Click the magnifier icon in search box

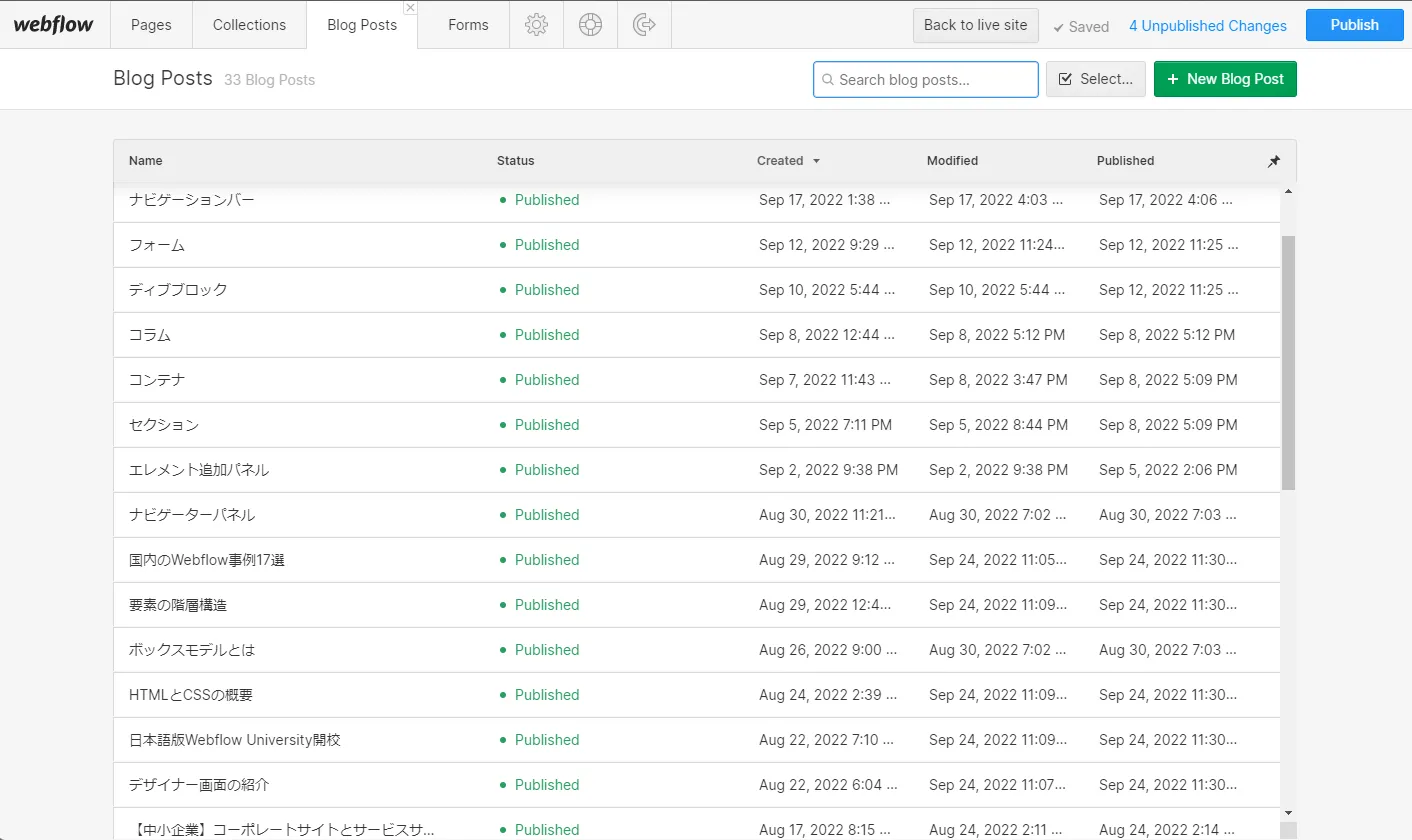[x=828, y=80]
